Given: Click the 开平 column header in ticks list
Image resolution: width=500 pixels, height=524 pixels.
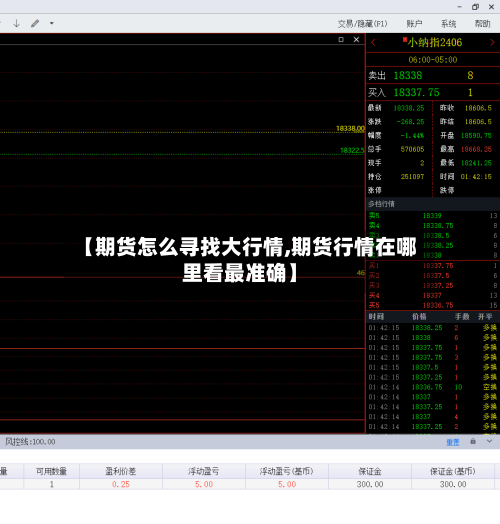Looking at the screenshot, I should [x=485, y=317].
